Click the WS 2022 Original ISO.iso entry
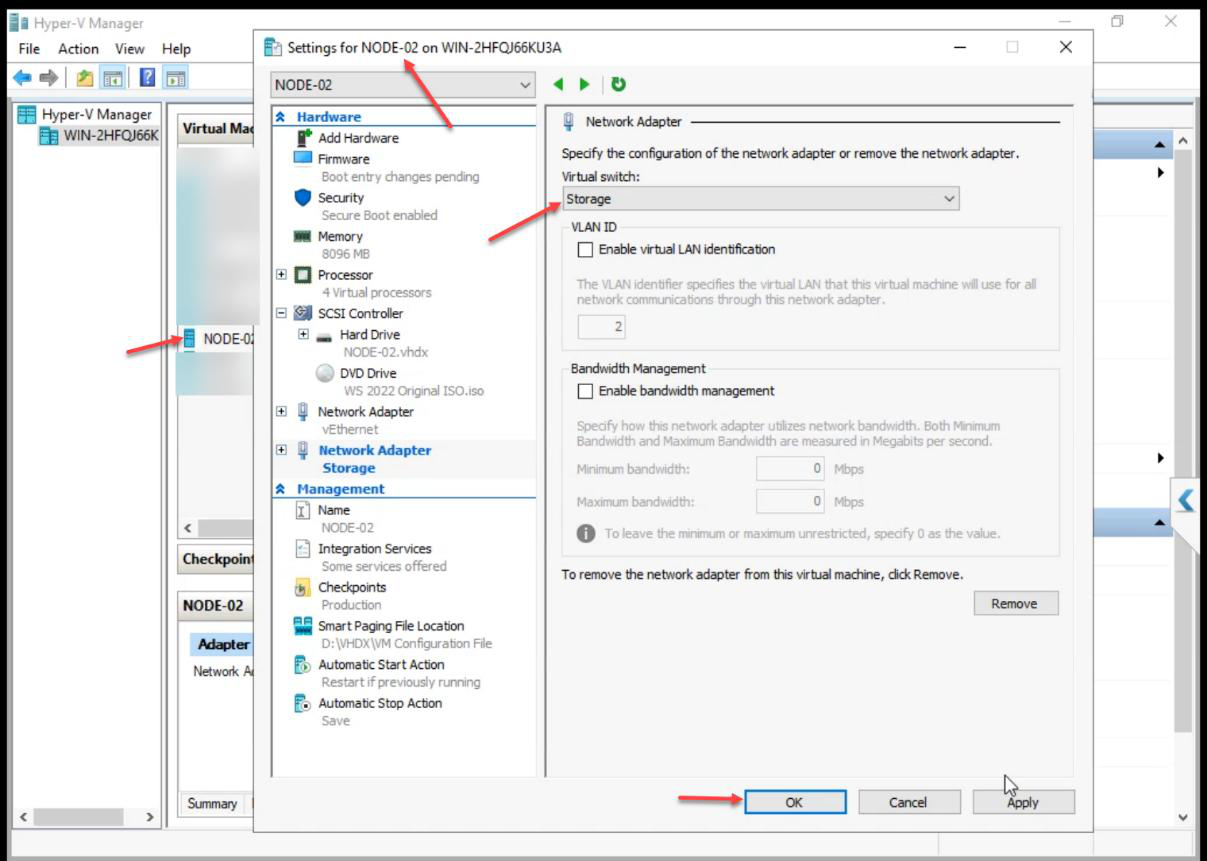Image resolution: width=1207 pixels, height=861 pixels. point(414,391)
